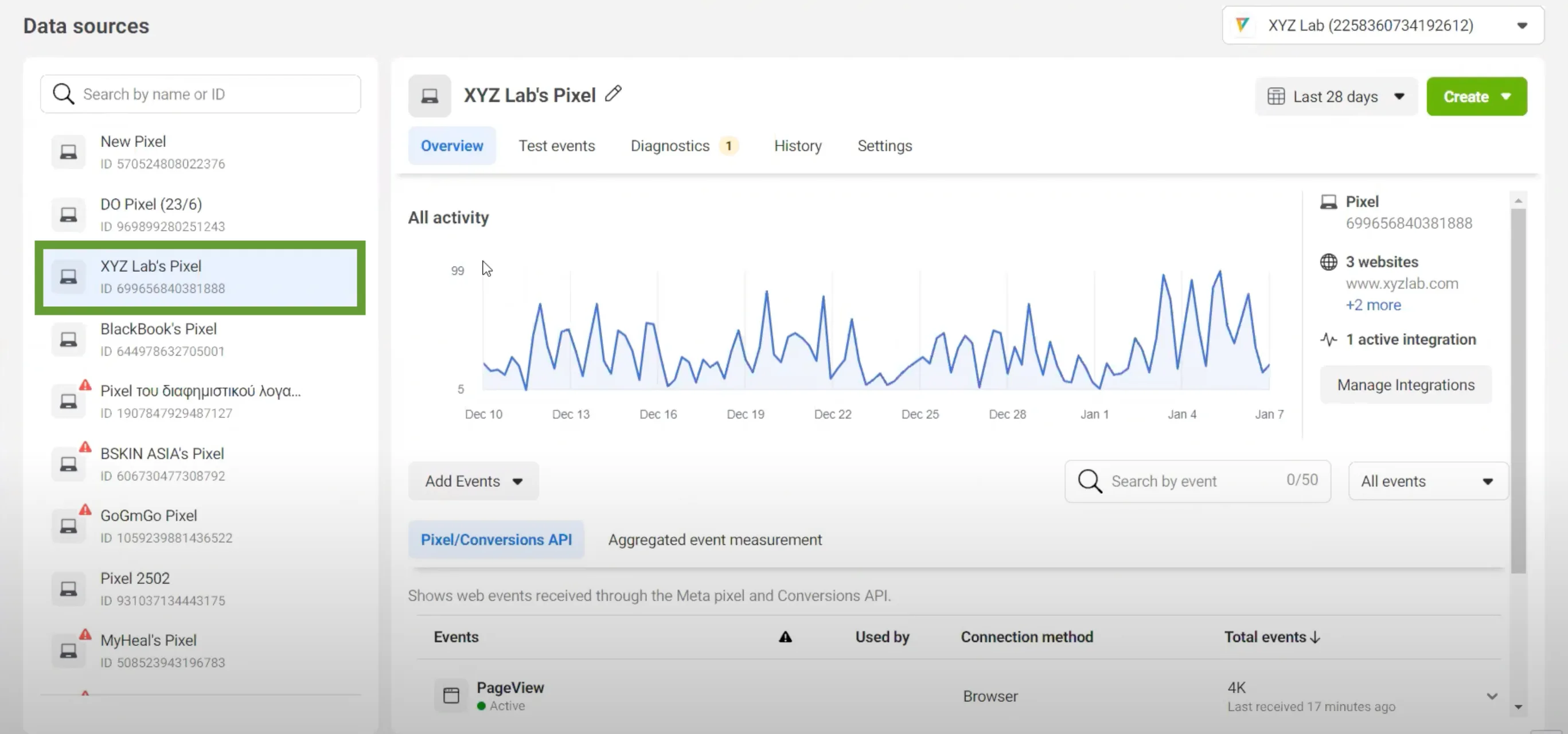This screenshot has width=1568, height=734.
Task: Expand the PageView event row chevron
Action: [x=1492, y=696]
